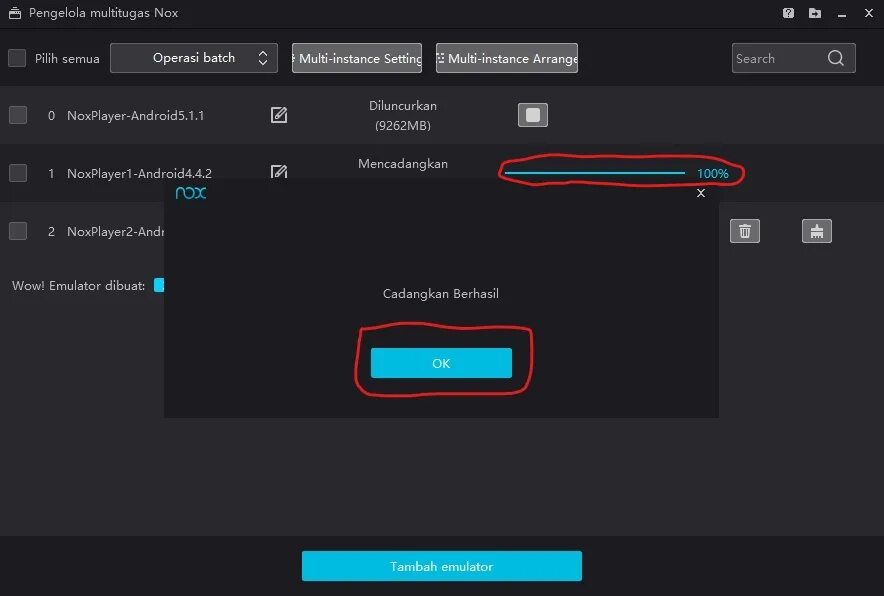Image resolution: width=884 pixels, height=596 pixels.
Task: Click the nox logo in the dialog
Action: 191,193
